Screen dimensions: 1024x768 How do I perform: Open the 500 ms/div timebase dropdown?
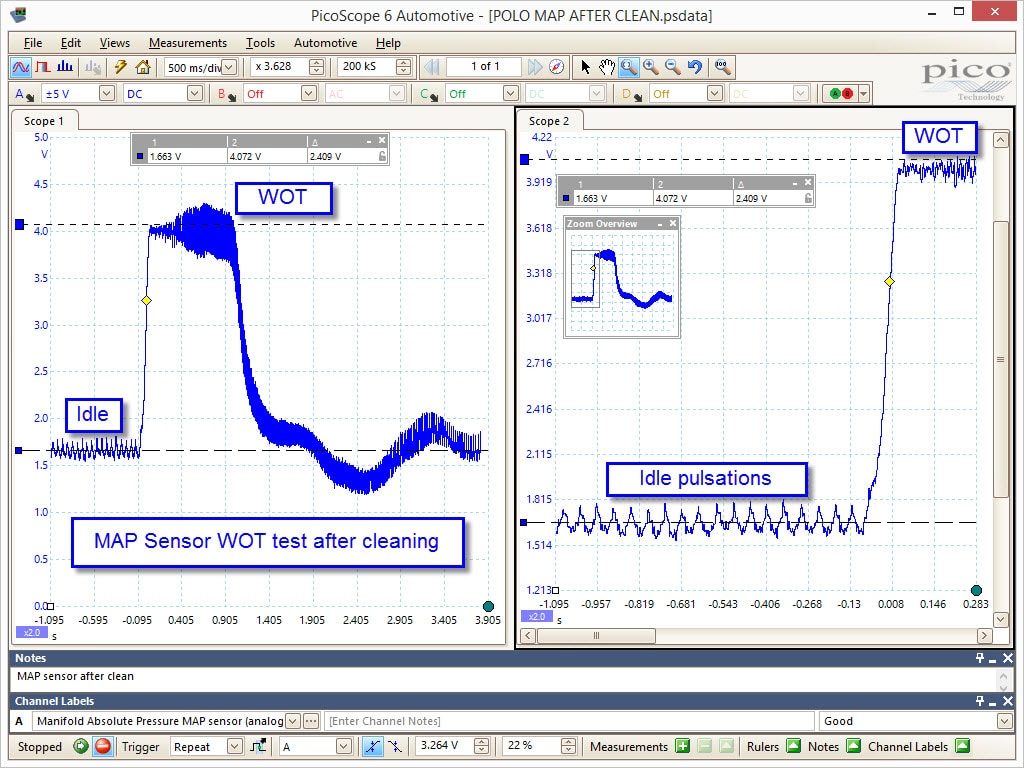[x=229, y=67]
